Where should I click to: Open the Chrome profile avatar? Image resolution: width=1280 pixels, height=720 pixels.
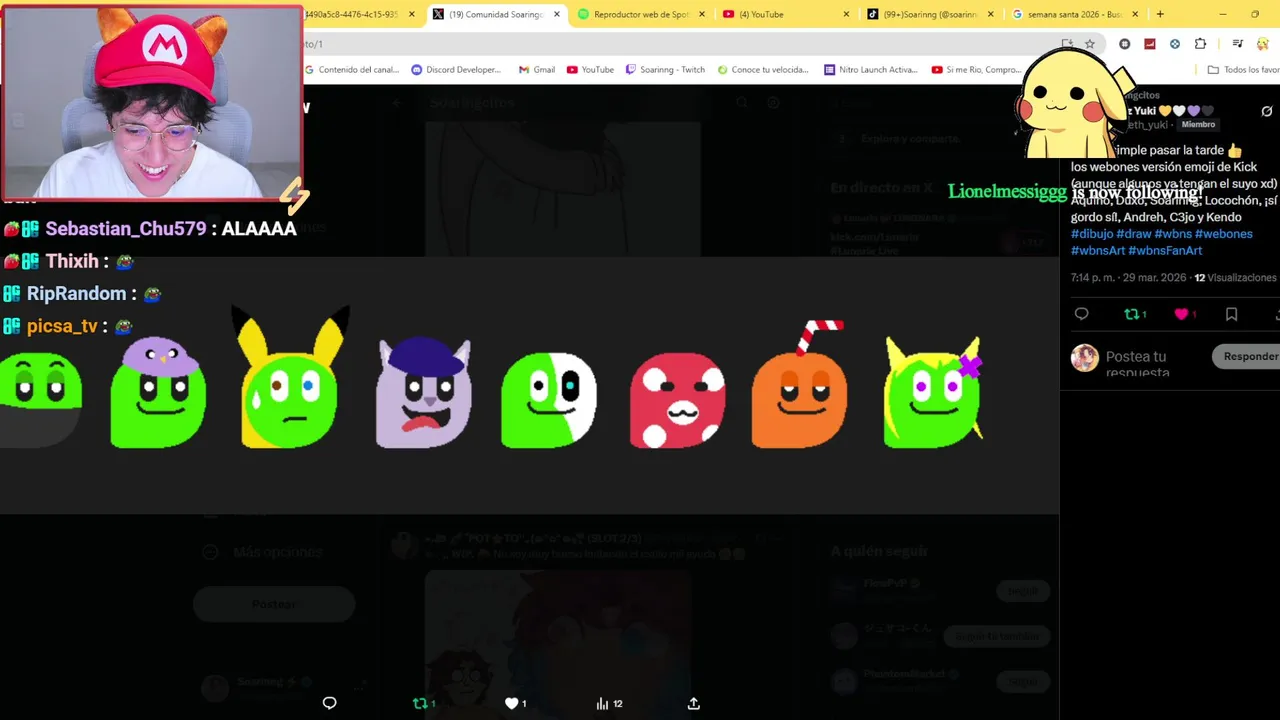pyautogui.click(x=1263, y=44)
